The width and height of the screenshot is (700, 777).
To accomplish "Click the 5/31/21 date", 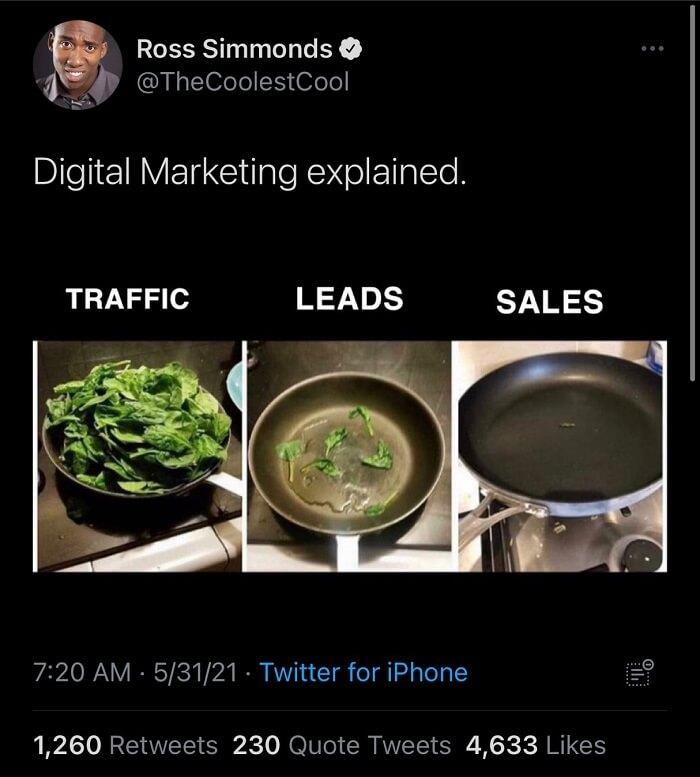I will (195, 672).
